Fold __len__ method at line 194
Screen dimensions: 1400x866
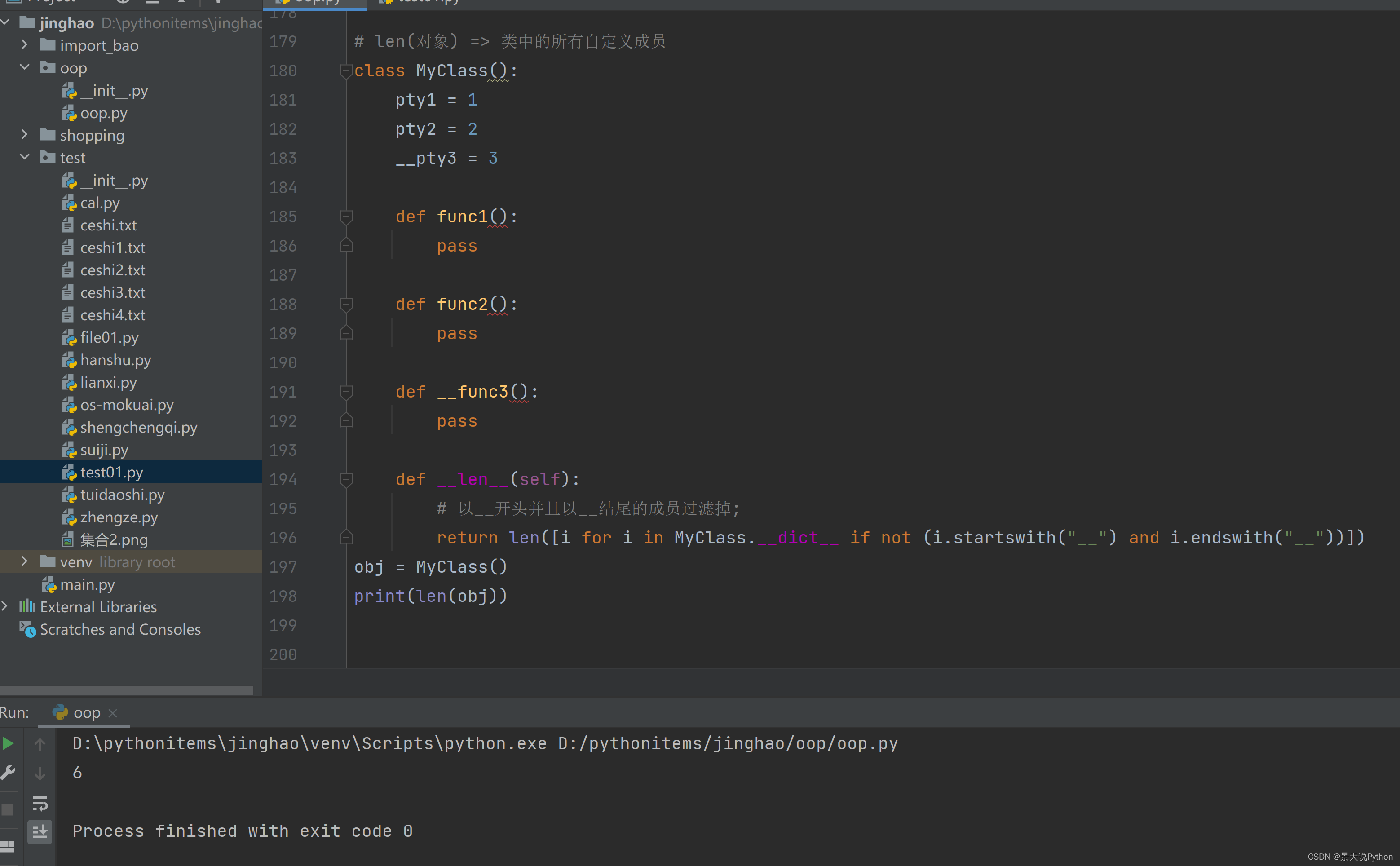(346, 480)
